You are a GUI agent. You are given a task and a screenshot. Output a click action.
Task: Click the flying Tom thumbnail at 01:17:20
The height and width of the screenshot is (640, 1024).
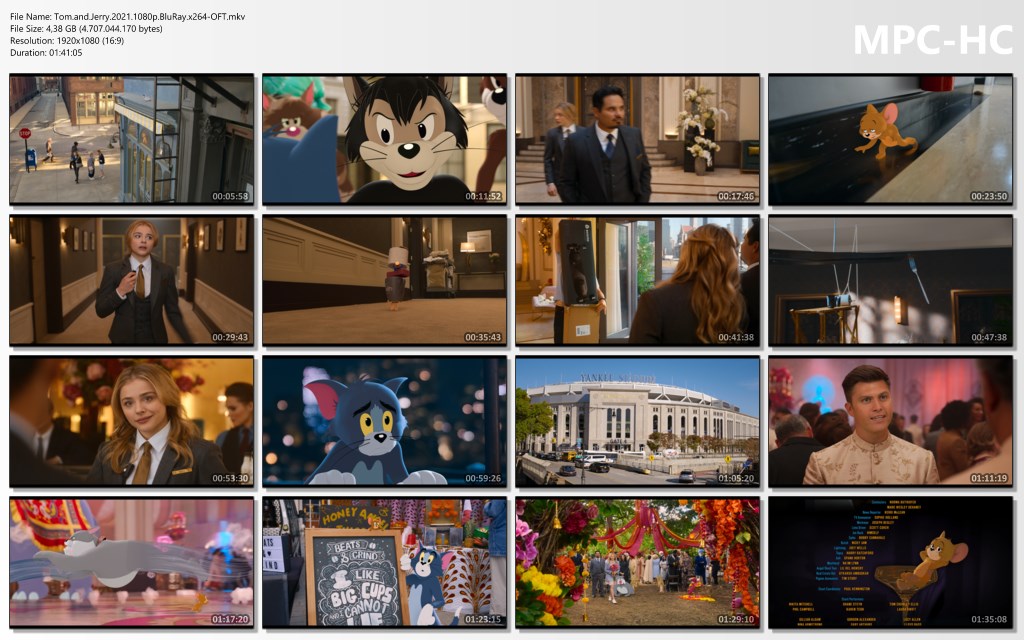(x=132, y=562)
